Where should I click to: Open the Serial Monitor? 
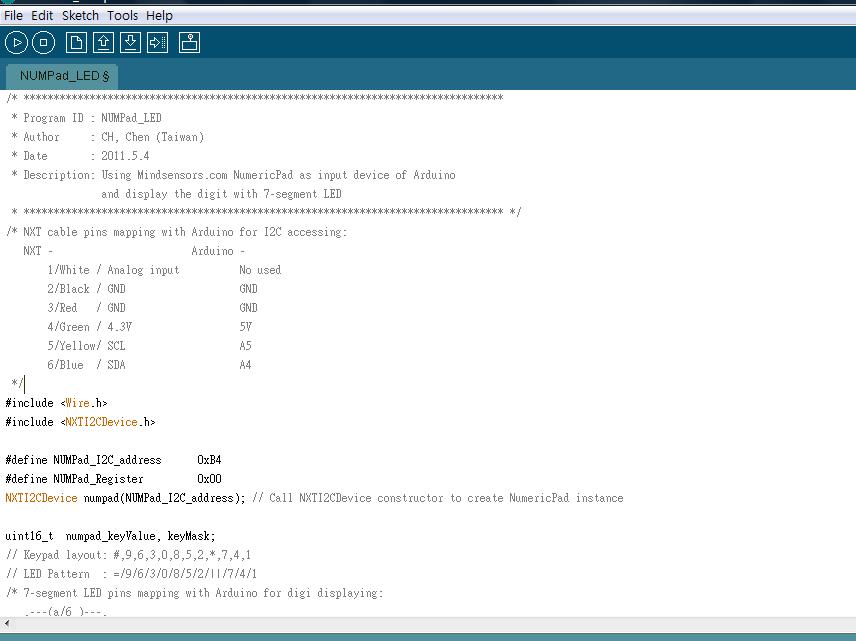pos(189,42)
